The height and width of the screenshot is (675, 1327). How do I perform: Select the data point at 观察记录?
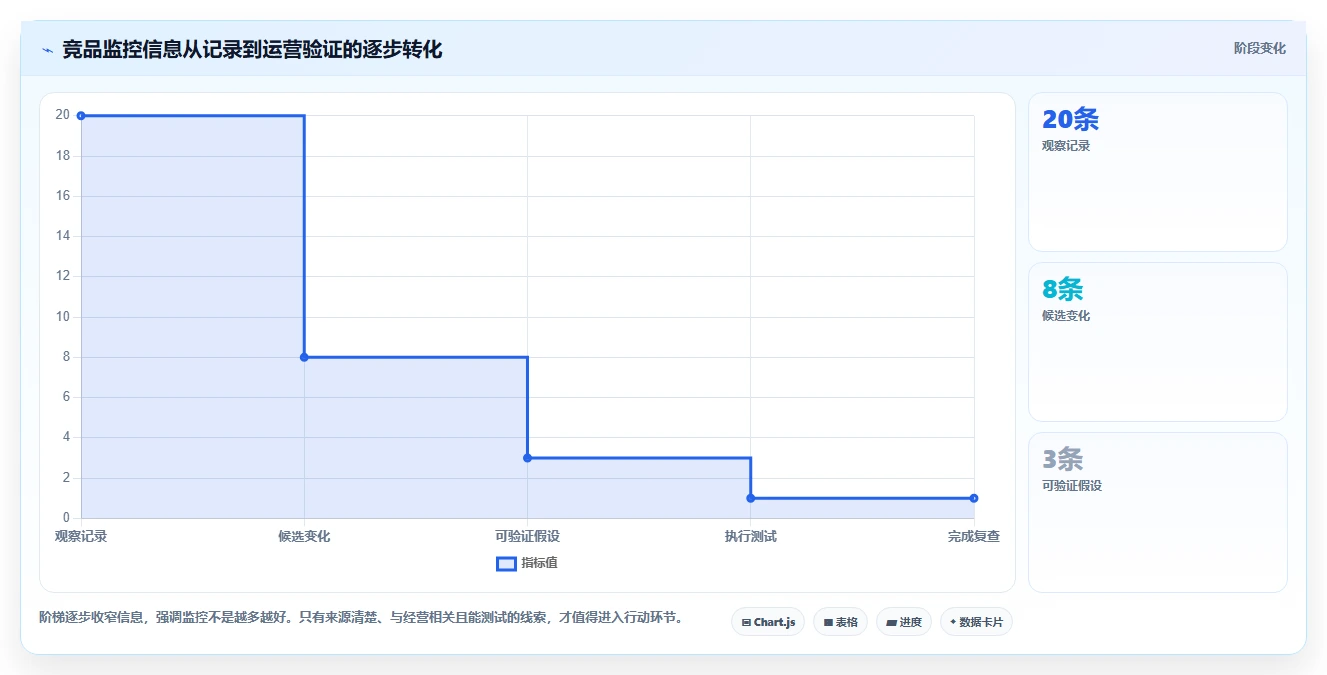(x=81, y=116)
